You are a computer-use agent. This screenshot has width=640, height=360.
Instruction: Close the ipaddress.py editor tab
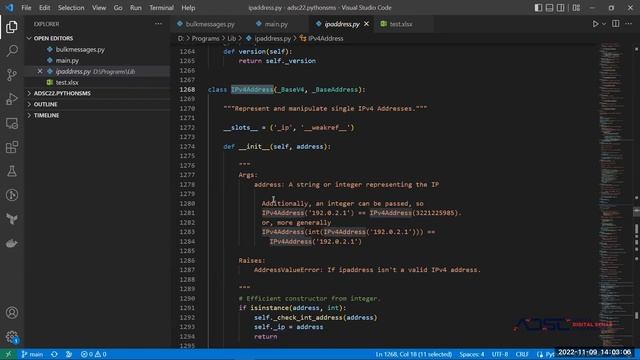pyautogui.click(x=367, y=24)
